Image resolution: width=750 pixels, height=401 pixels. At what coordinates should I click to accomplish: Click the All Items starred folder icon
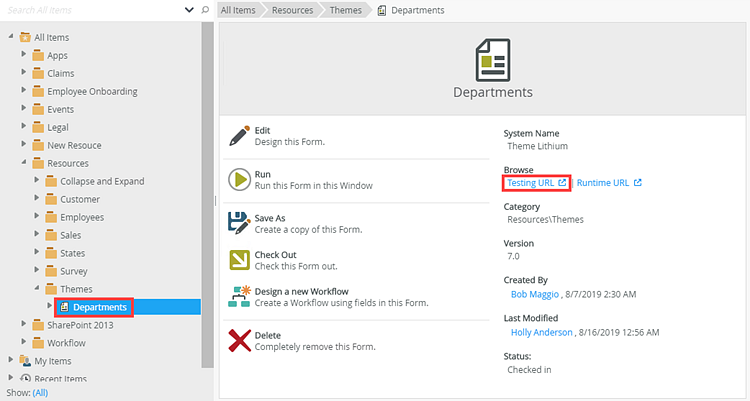25,37
